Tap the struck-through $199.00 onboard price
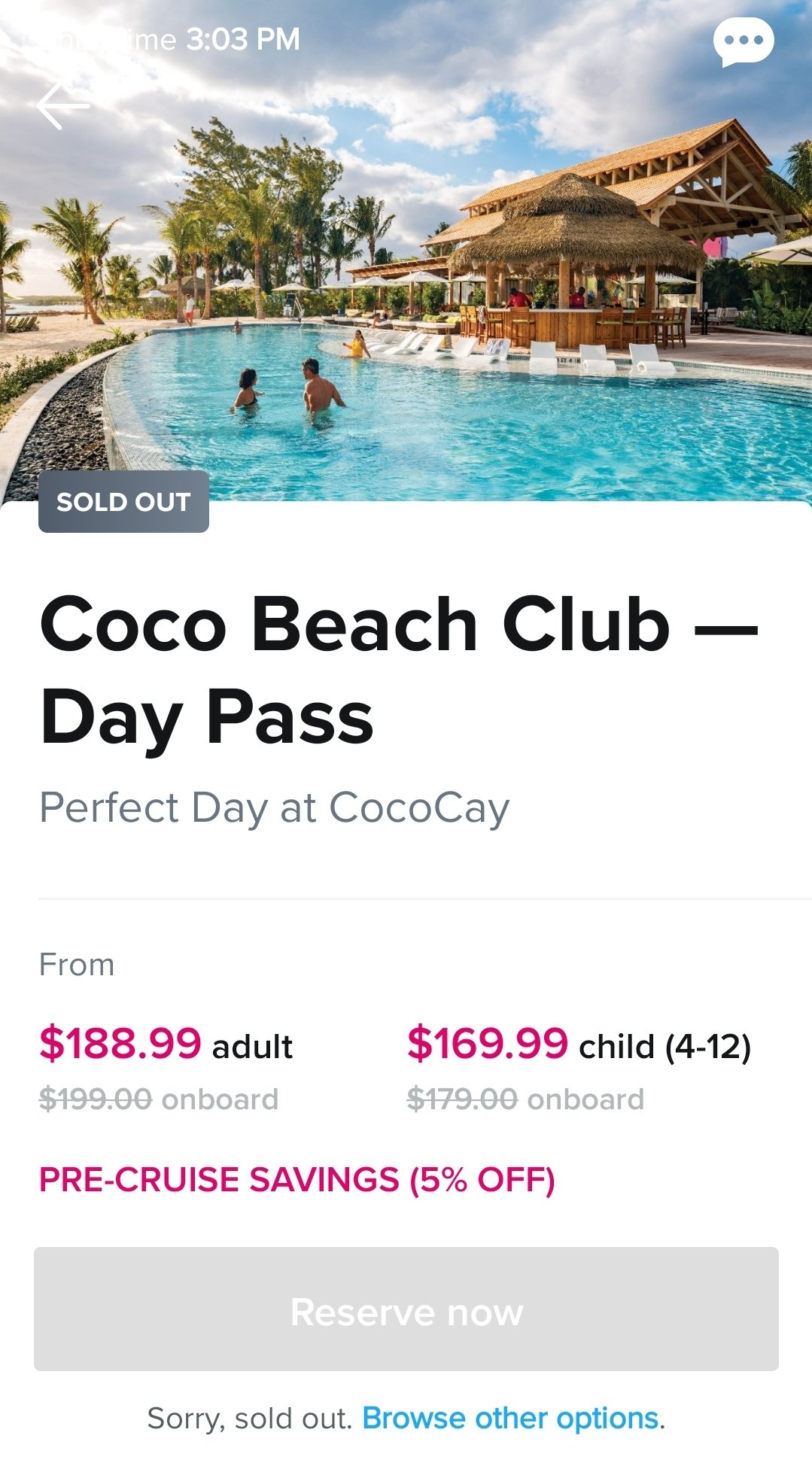Viewport: 812px width, 1481px height. point(159,1099)
